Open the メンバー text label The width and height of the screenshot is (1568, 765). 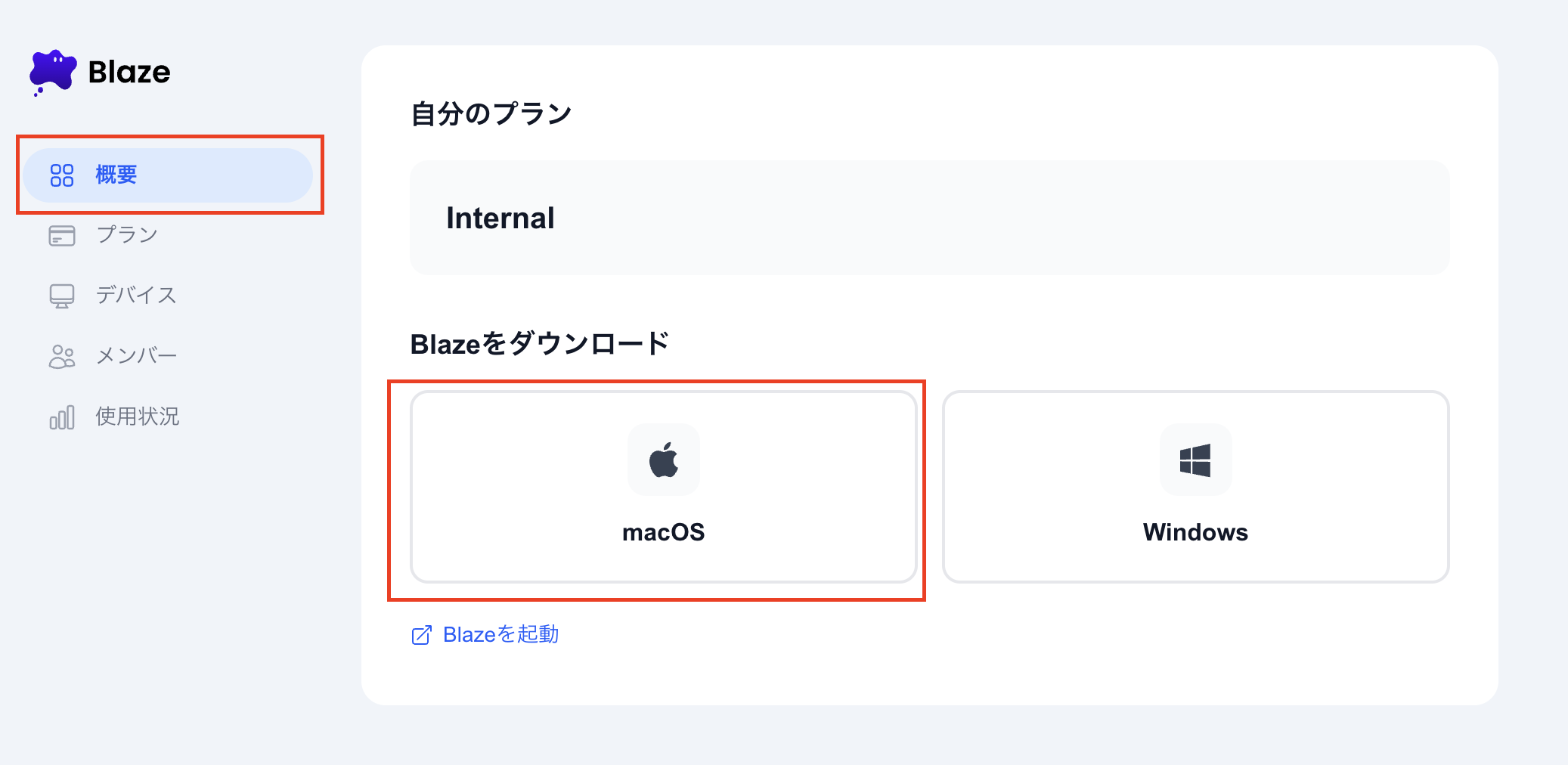(137, 356)
